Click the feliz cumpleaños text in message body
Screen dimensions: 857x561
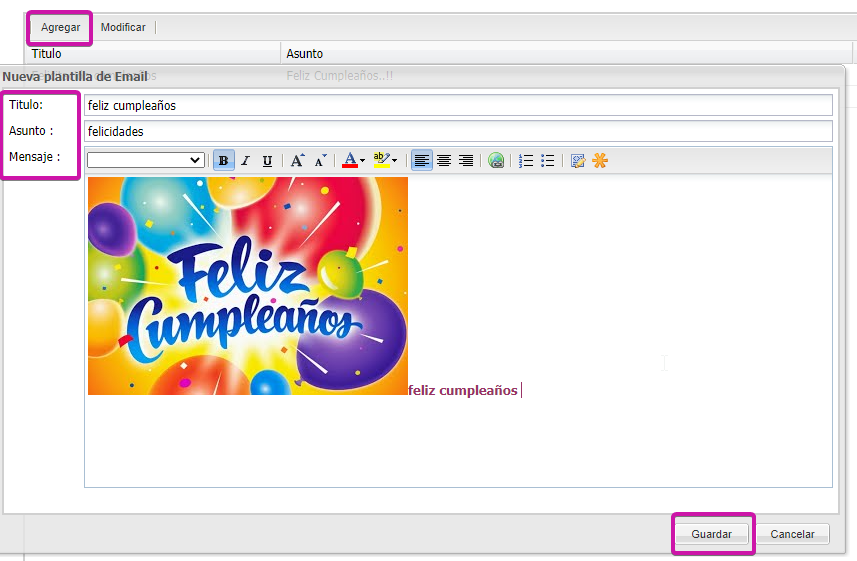(x=462, y=390)
